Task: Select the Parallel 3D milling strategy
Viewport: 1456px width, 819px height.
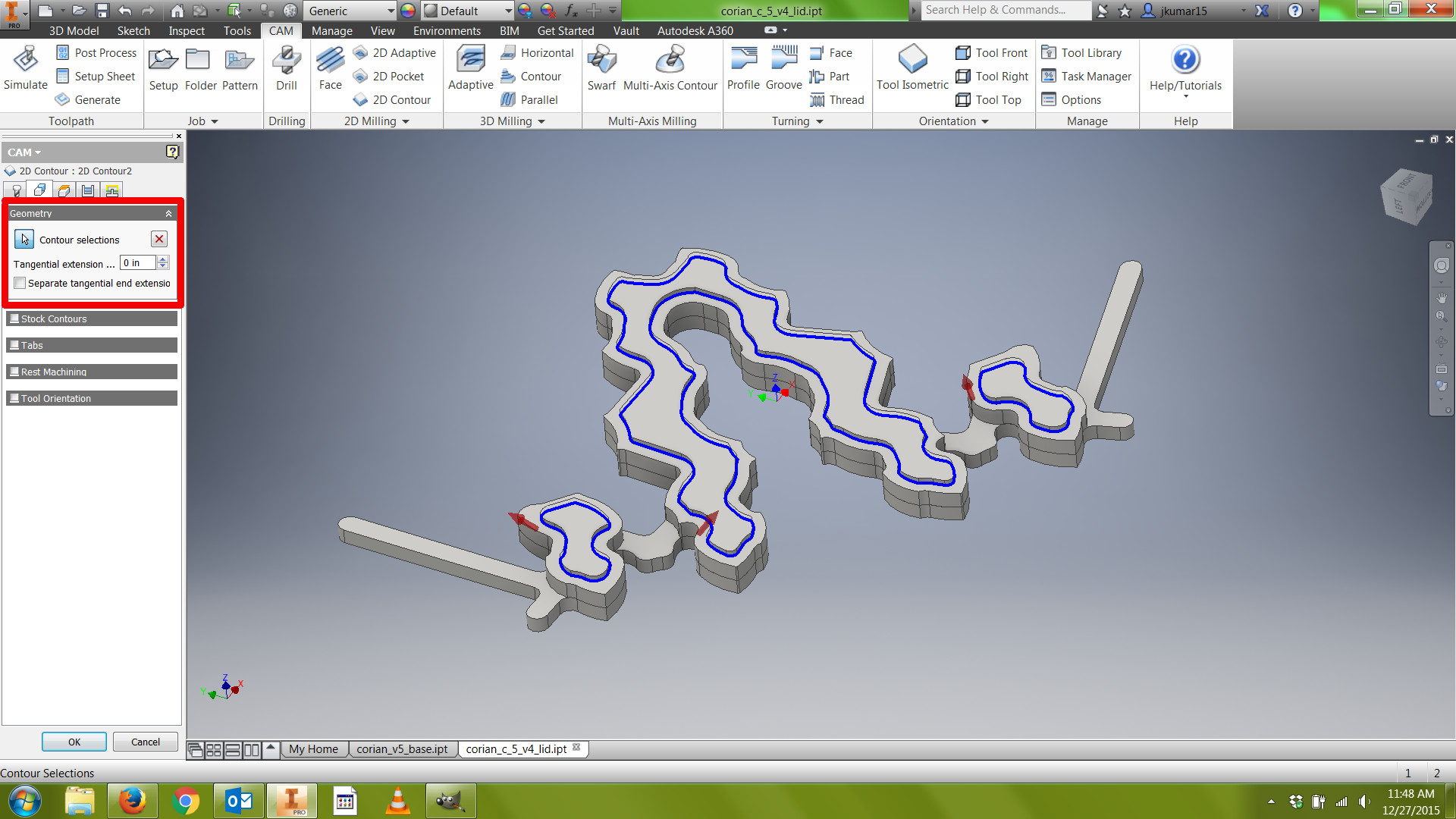Action: (x=529, y=100)
